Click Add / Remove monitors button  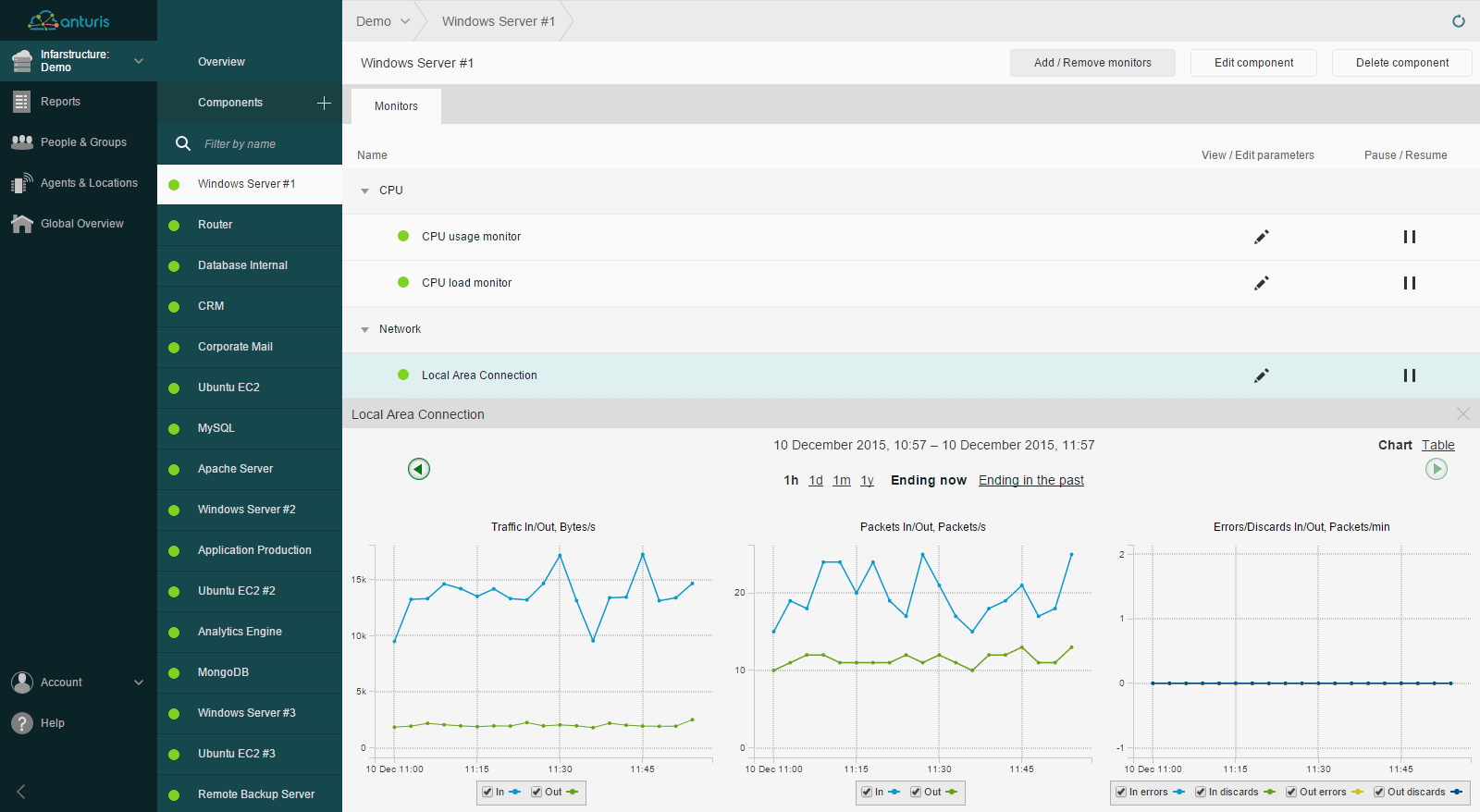tap(1092, 63)
